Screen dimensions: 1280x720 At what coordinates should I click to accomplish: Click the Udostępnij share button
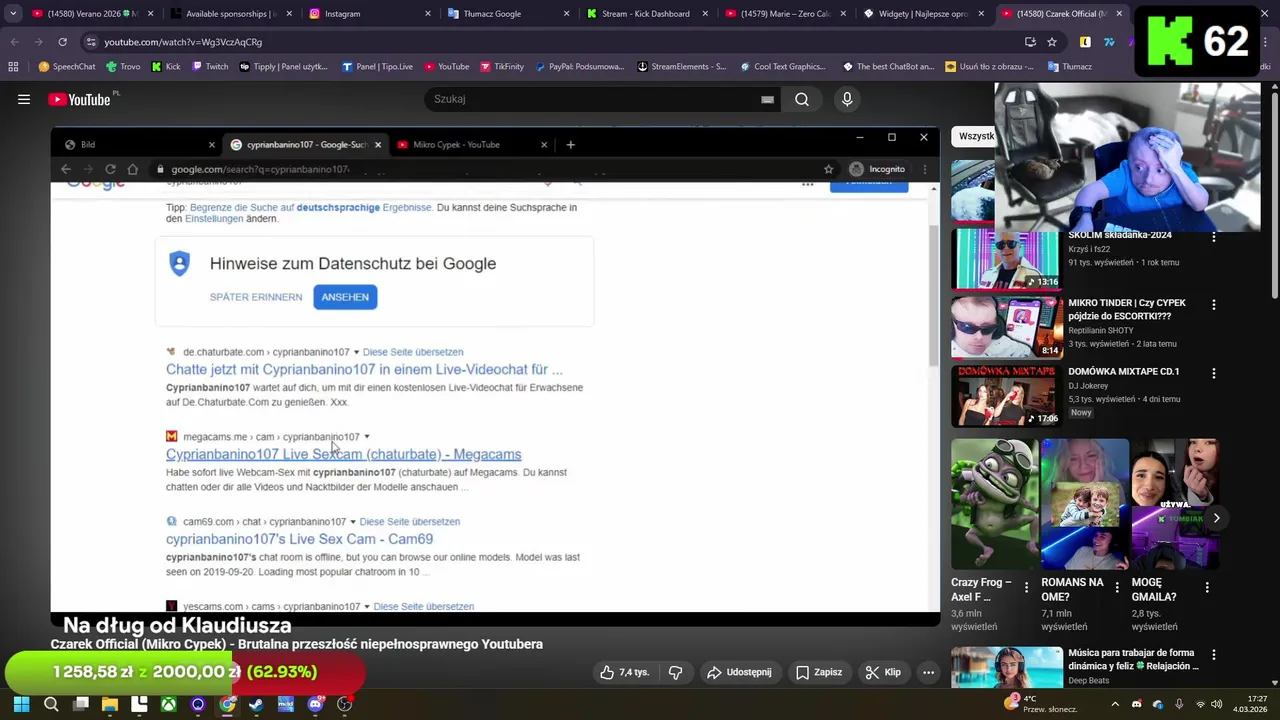[739, 673]
